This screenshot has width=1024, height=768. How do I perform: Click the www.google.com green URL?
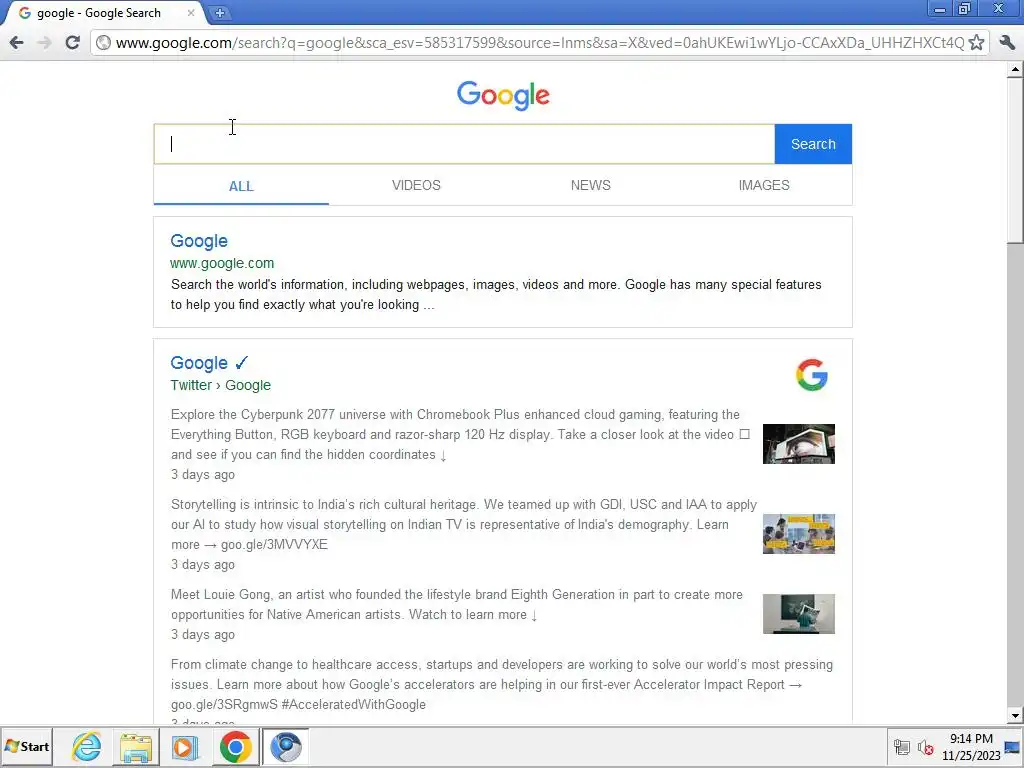tap(222, 263)
